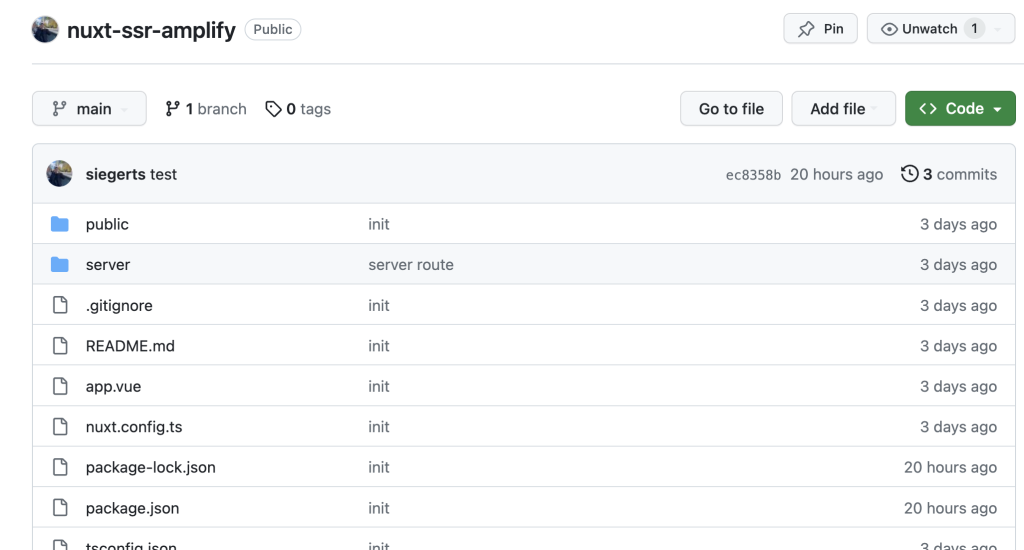Click the eye icon in Unwatch

click(889, 29)
